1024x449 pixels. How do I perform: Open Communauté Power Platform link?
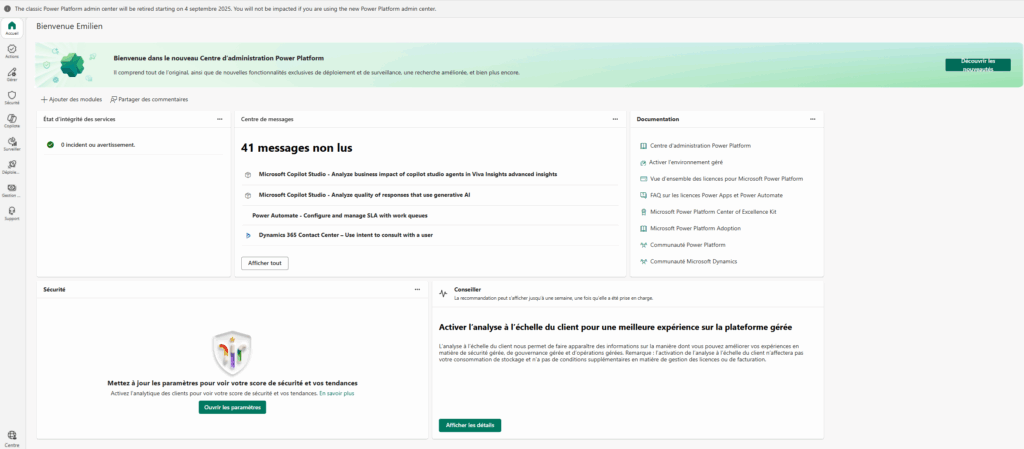coord(688,245)
